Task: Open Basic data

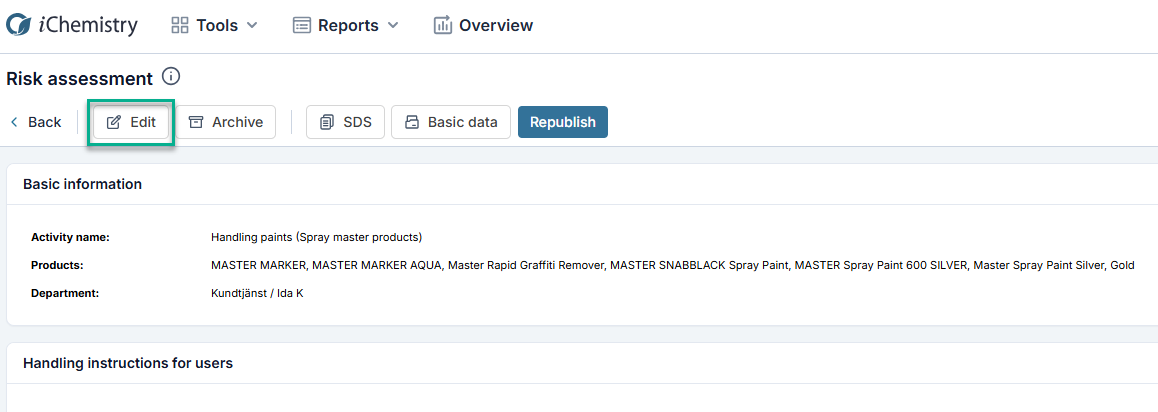Action: point(450,122)
